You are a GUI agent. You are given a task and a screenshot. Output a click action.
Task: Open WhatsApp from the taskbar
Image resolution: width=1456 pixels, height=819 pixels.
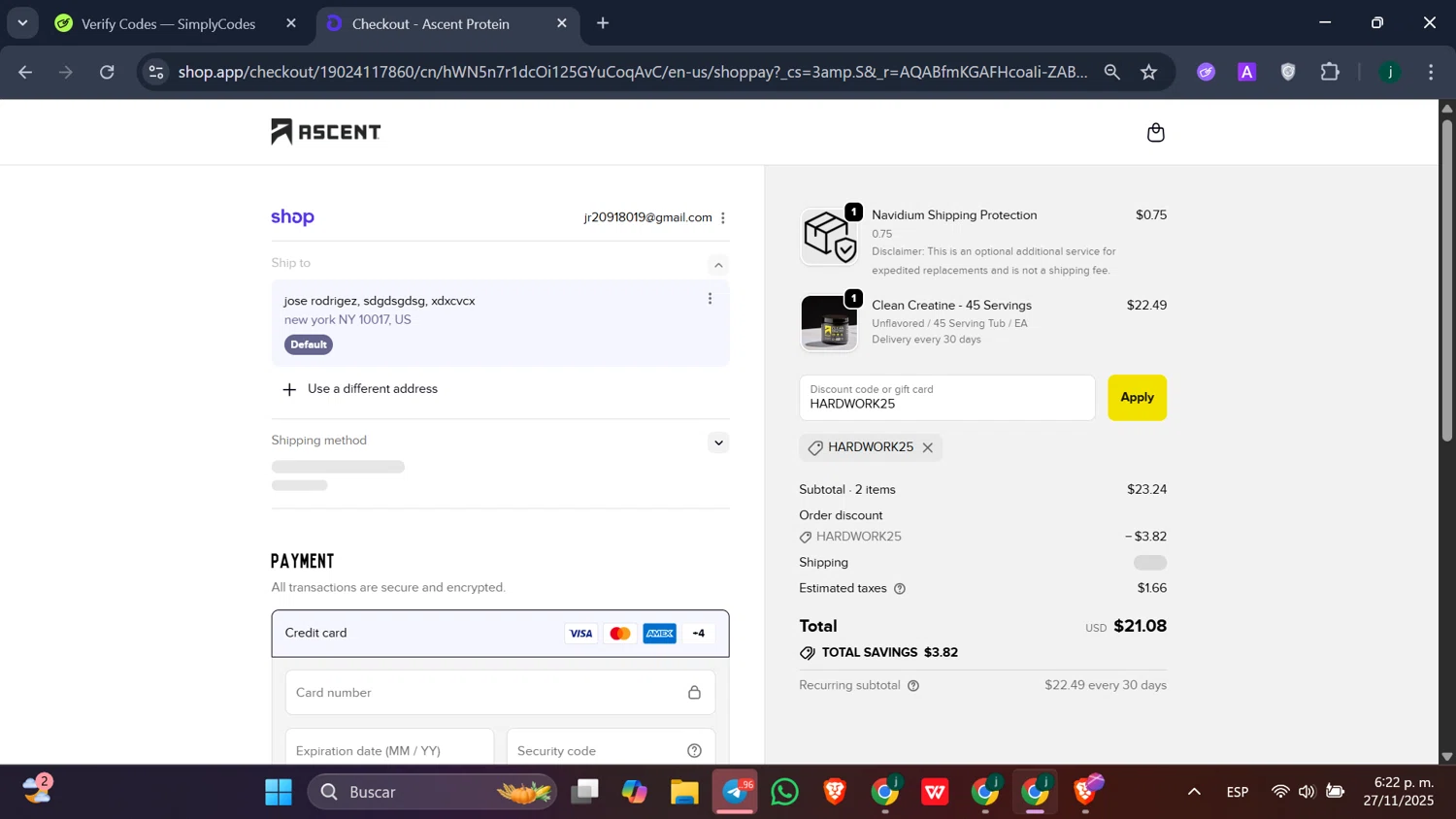click(x=785, y=792)
